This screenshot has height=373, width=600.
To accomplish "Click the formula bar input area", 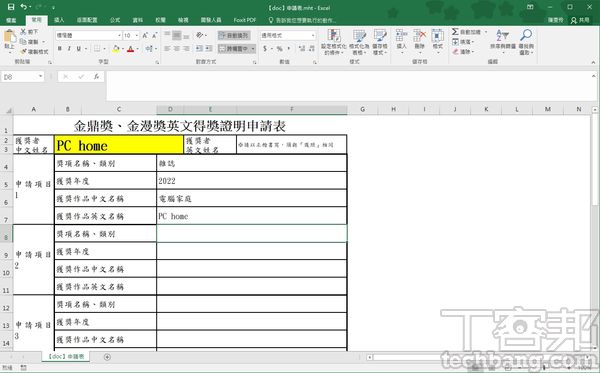I will click(348, 85).
